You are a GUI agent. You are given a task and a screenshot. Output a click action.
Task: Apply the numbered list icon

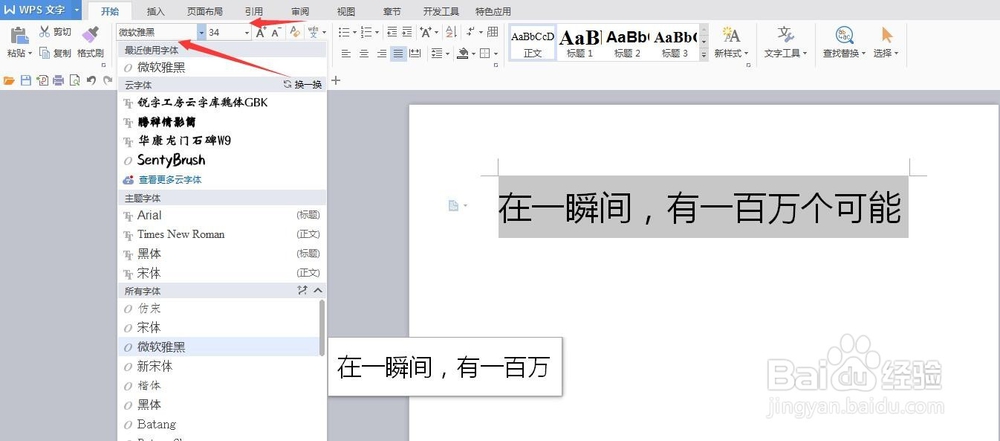click(x=365, y=32)
